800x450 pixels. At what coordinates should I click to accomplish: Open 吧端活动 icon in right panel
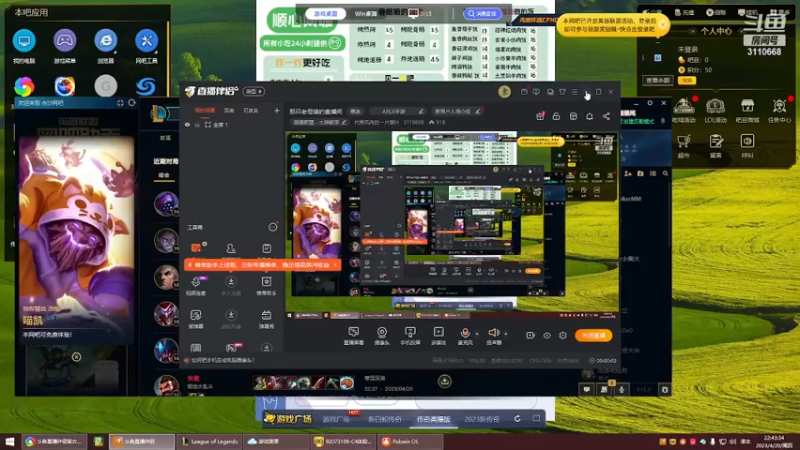[x=684, y=110]
